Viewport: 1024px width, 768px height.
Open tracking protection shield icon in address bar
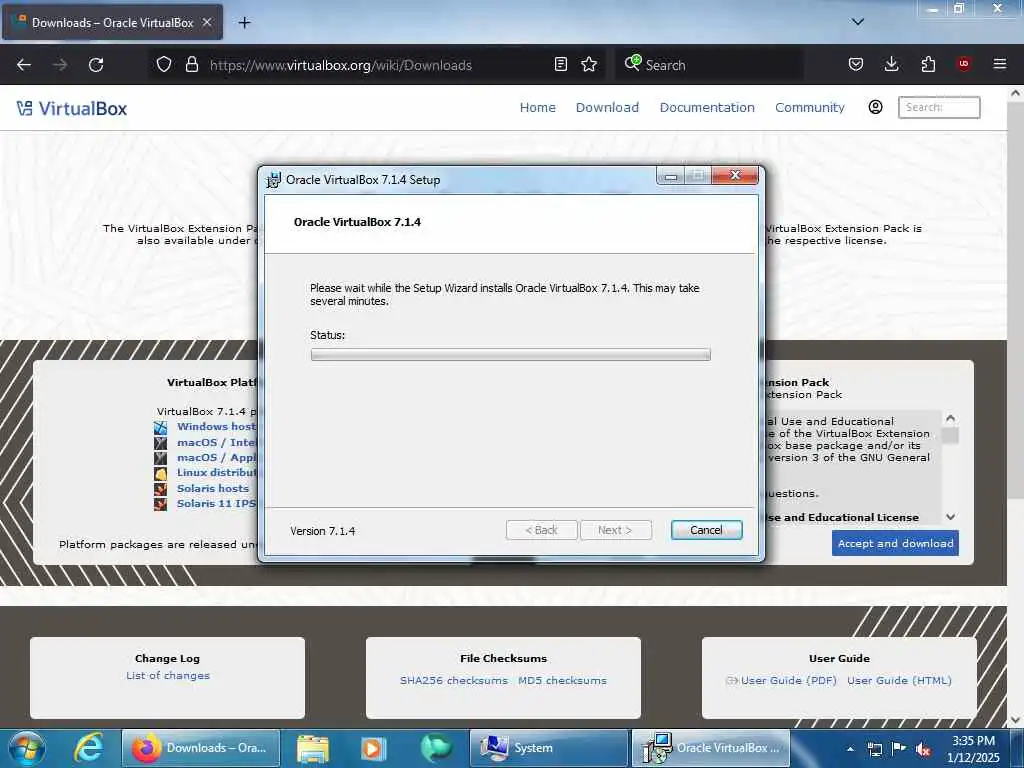pos(164,65)
